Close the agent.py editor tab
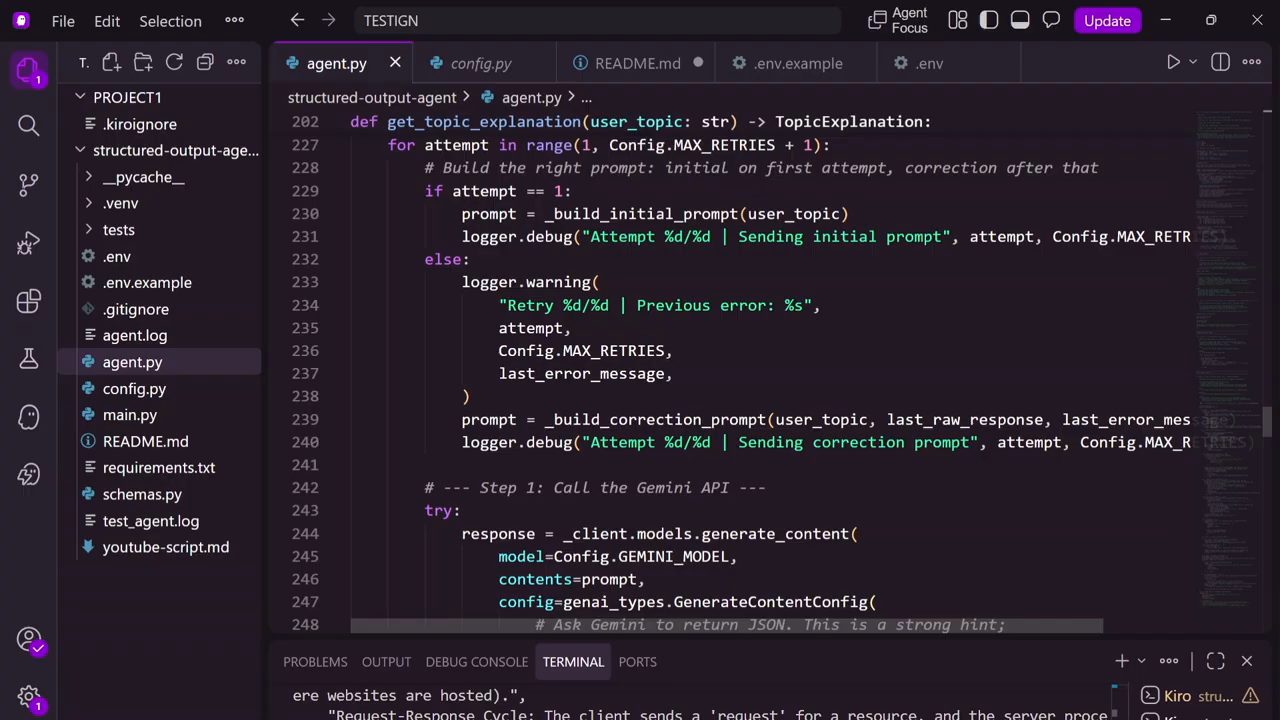Viewport: 1280px width, 720px height. click(395, 62)
